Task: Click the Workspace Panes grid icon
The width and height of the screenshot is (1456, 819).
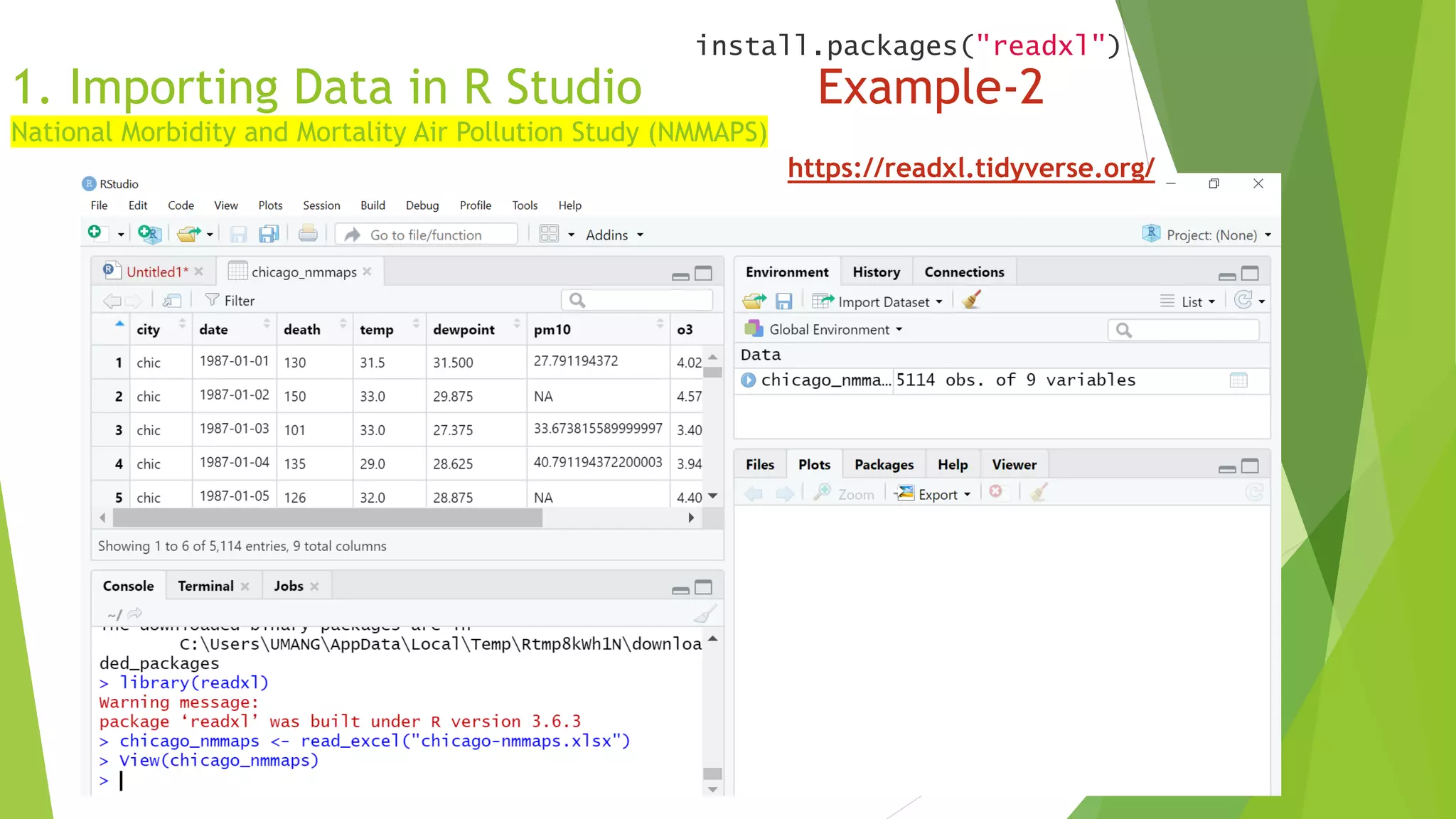Action: pos(549,234)
